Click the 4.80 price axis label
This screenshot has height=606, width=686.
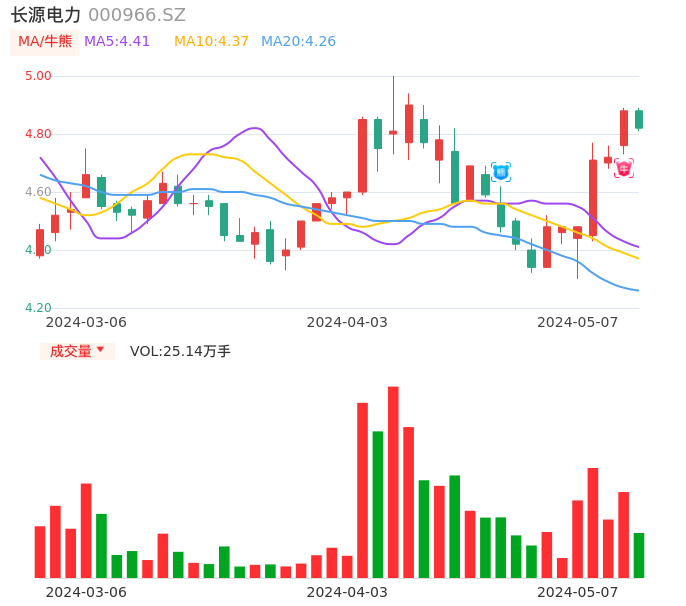click(x=38, y=134)
